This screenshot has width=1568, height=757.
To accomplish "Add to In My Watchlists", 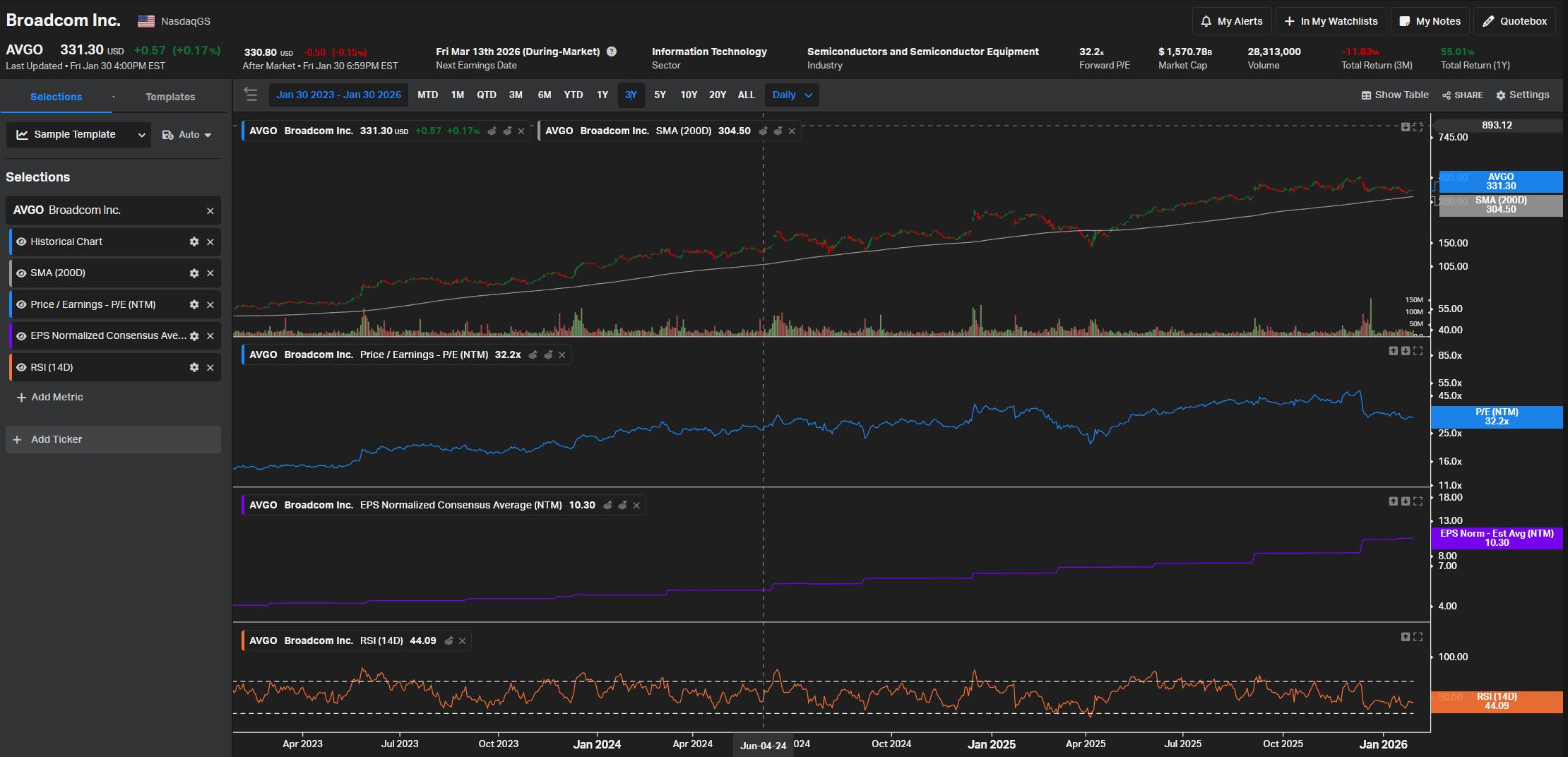I will [x=1331, y=21].
